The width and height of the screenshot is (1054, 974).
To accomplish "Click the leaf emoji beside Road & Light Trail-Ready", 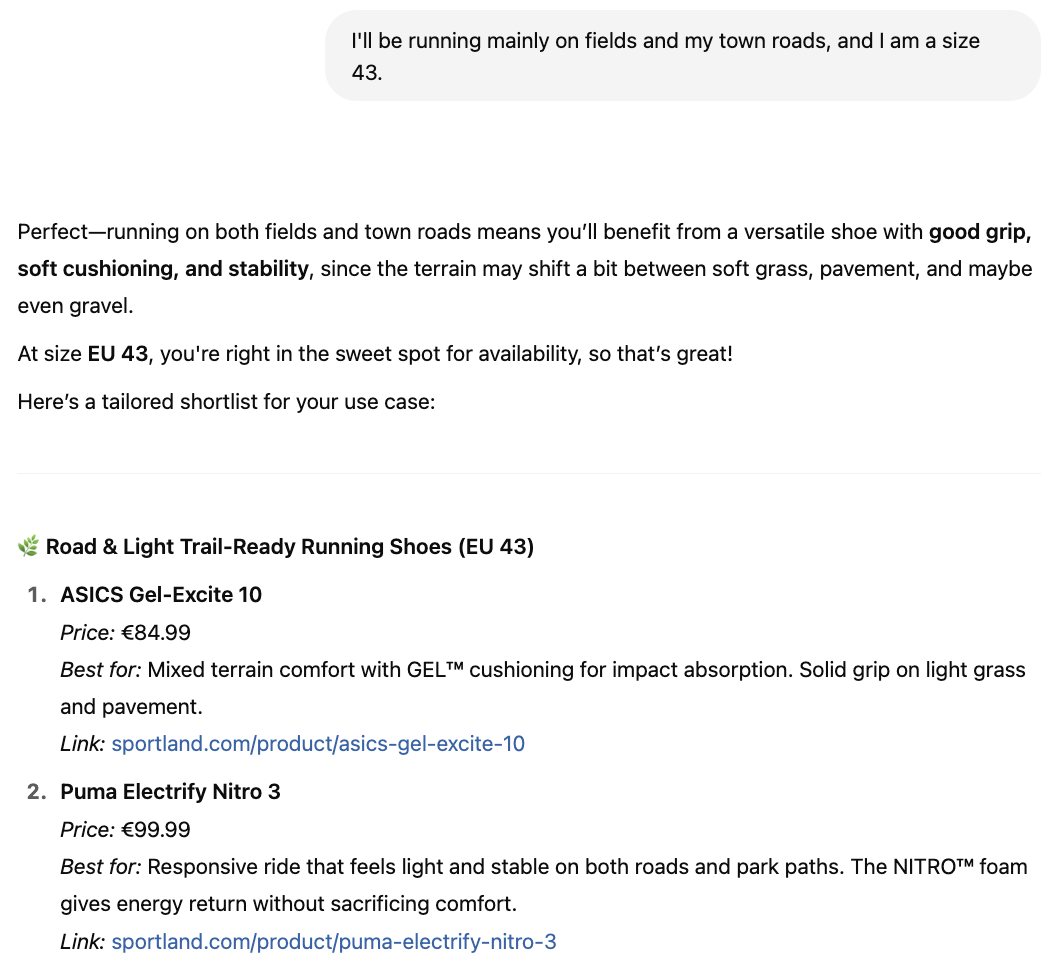I will coord(28,546).
